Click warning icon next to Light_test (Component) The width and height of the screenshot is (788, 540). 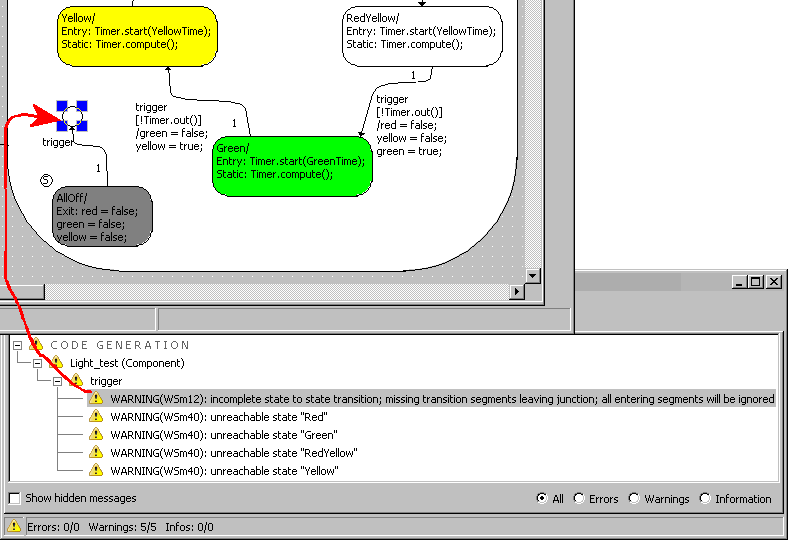[x=56, y=362]
